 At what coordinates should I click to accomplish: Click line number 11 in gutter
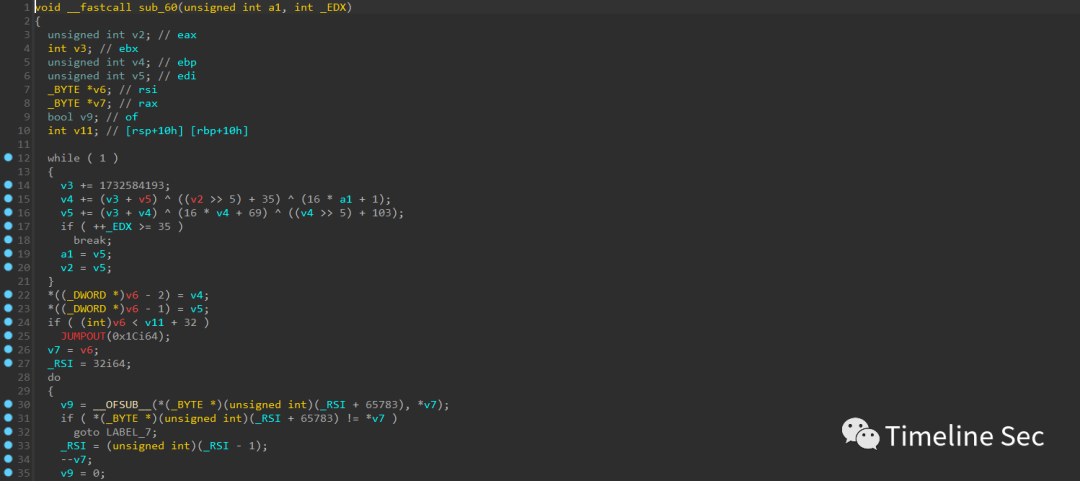[24, 144]
